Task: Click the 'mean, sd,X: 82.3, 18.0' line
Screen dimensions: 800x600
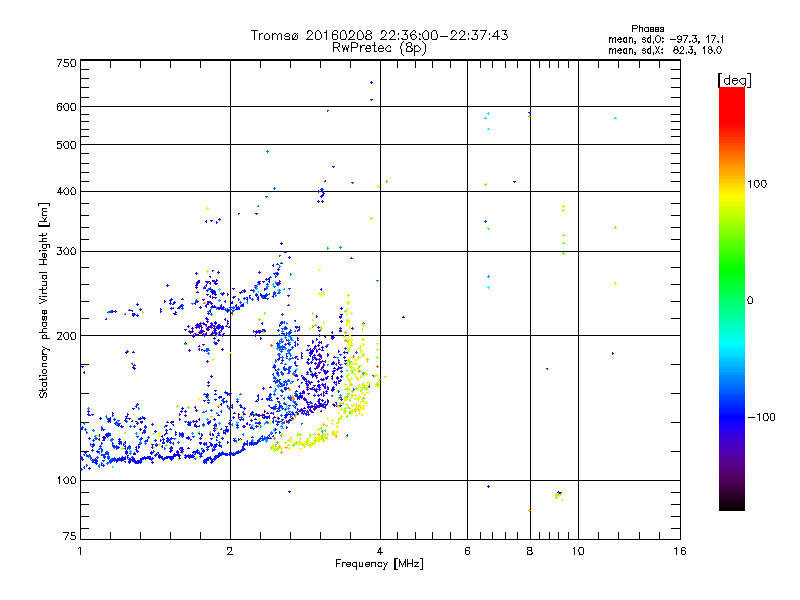Action: 665,50
